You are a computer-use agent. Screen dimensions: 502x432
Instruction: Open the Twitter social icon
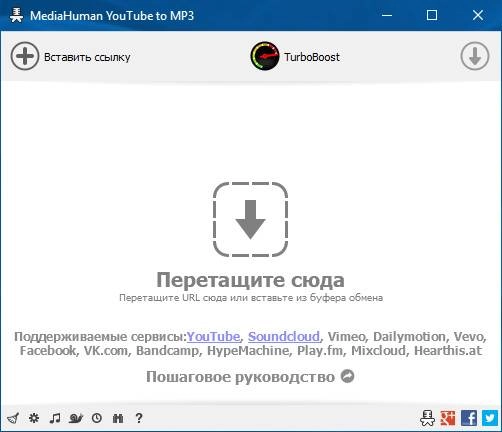pos(490,418)
